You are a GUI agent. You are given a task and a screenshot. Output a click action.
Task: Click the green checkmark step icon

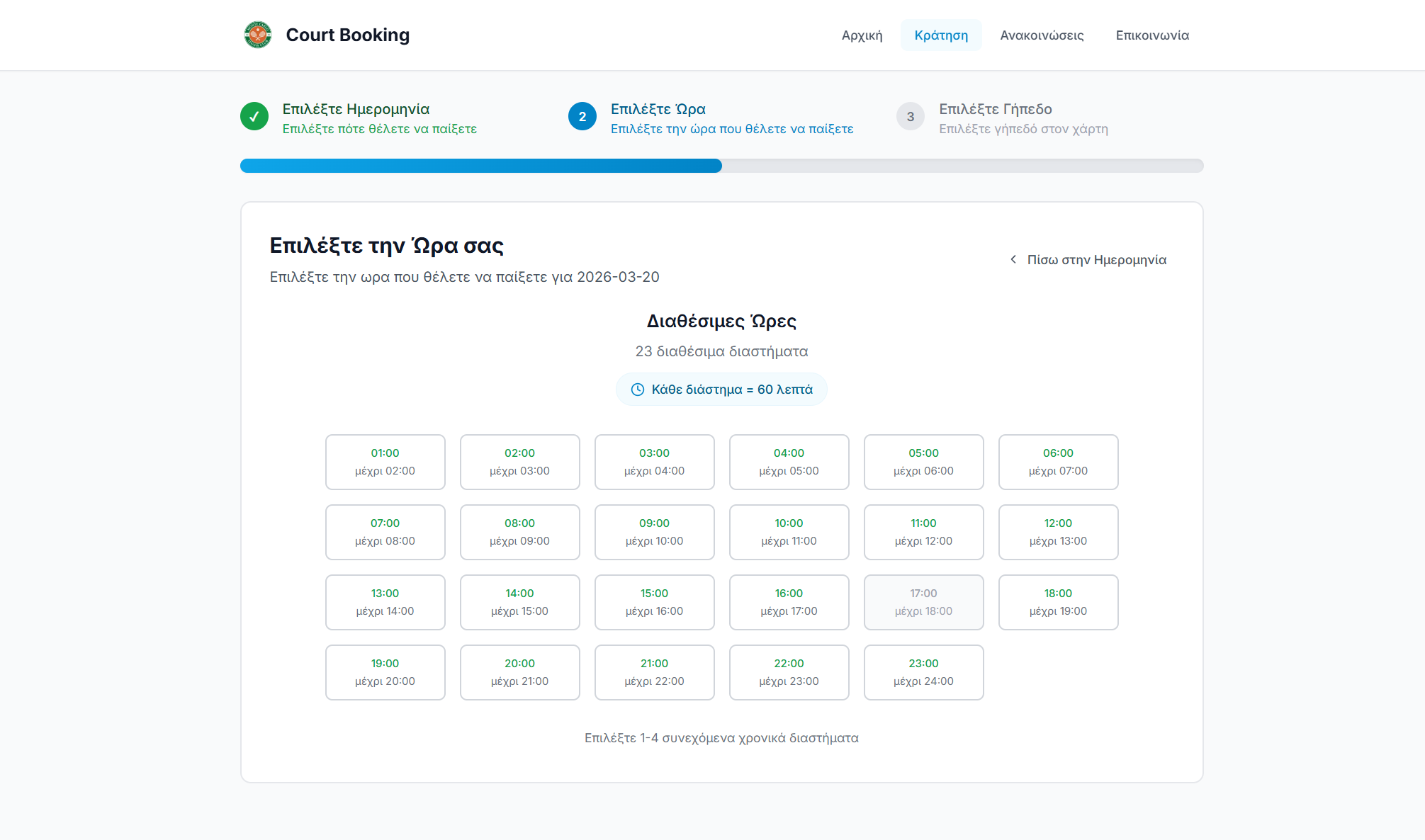pyautogui.click(x=254, y=117)
